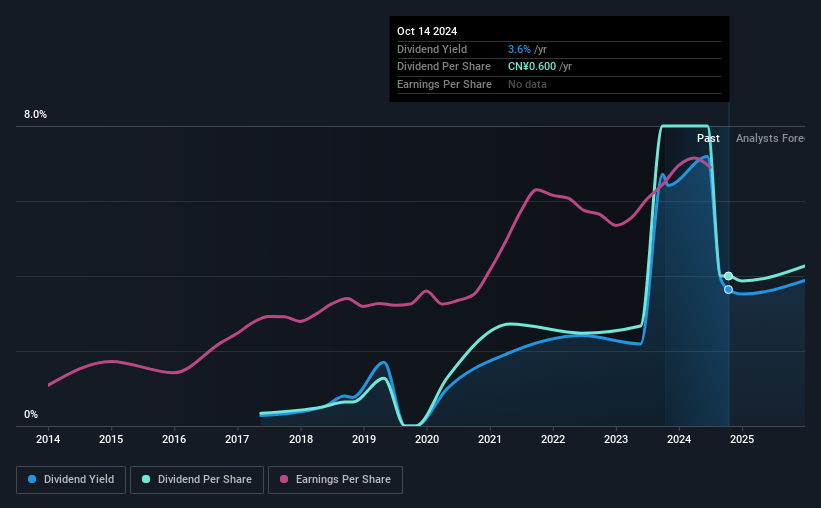Click the CN¥0.600 dividend per share value
The width and height of the screenshot is (821, 508).
532,67
